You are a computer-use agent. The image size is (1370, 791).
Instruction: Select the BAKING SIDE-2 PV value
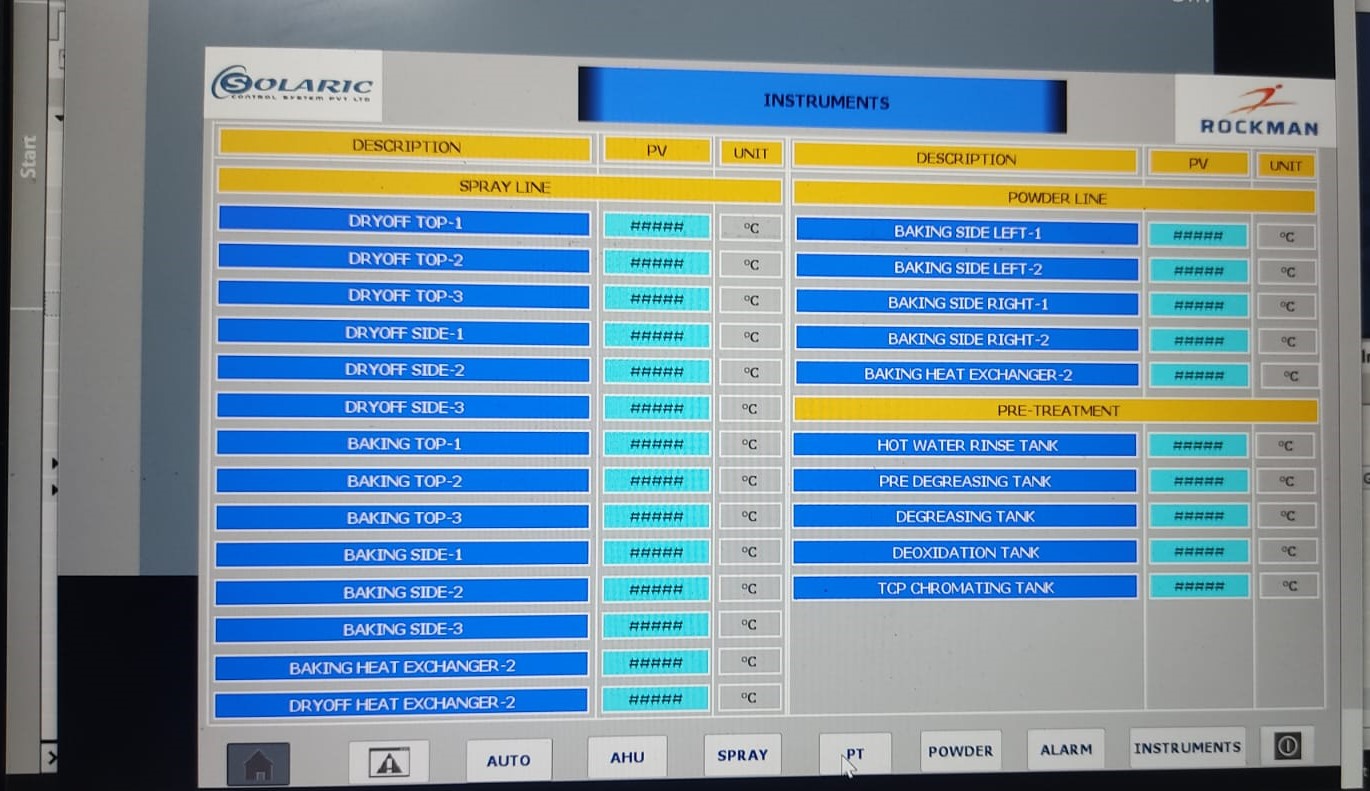tap(656, 589)
